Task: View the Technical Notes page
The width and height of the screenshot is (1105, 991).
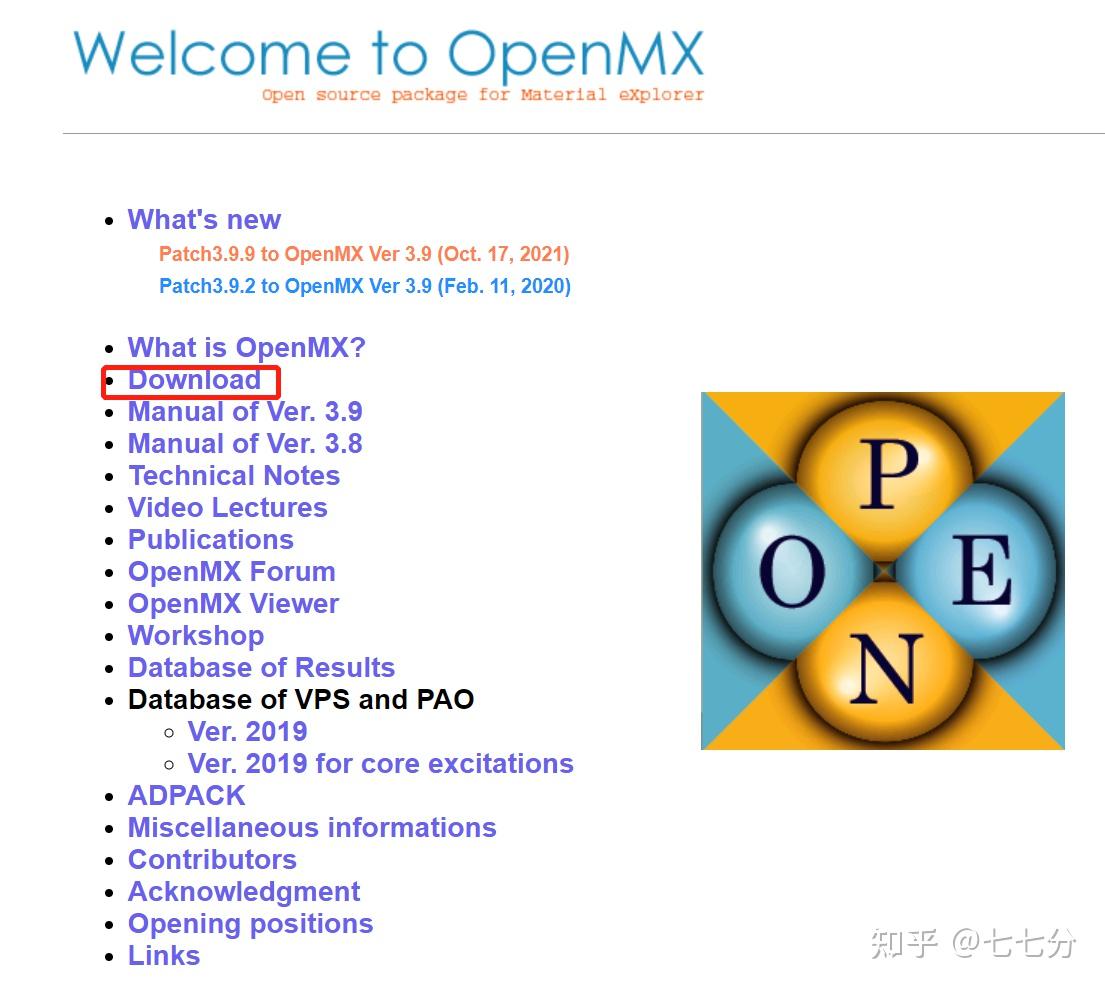Action: tap(234, 475)
